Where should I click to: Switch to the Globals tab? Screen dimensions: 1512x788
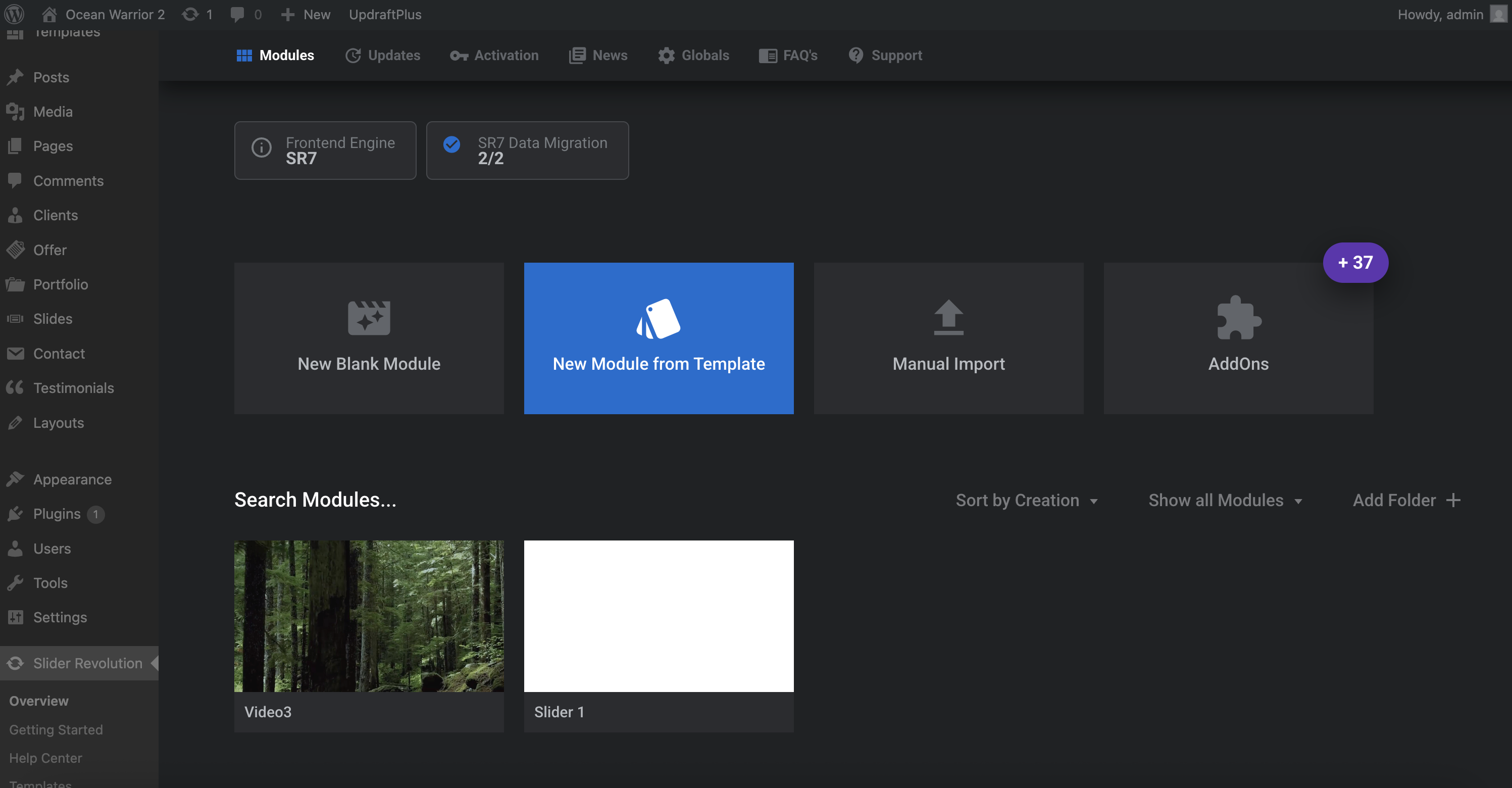point(693,55)
